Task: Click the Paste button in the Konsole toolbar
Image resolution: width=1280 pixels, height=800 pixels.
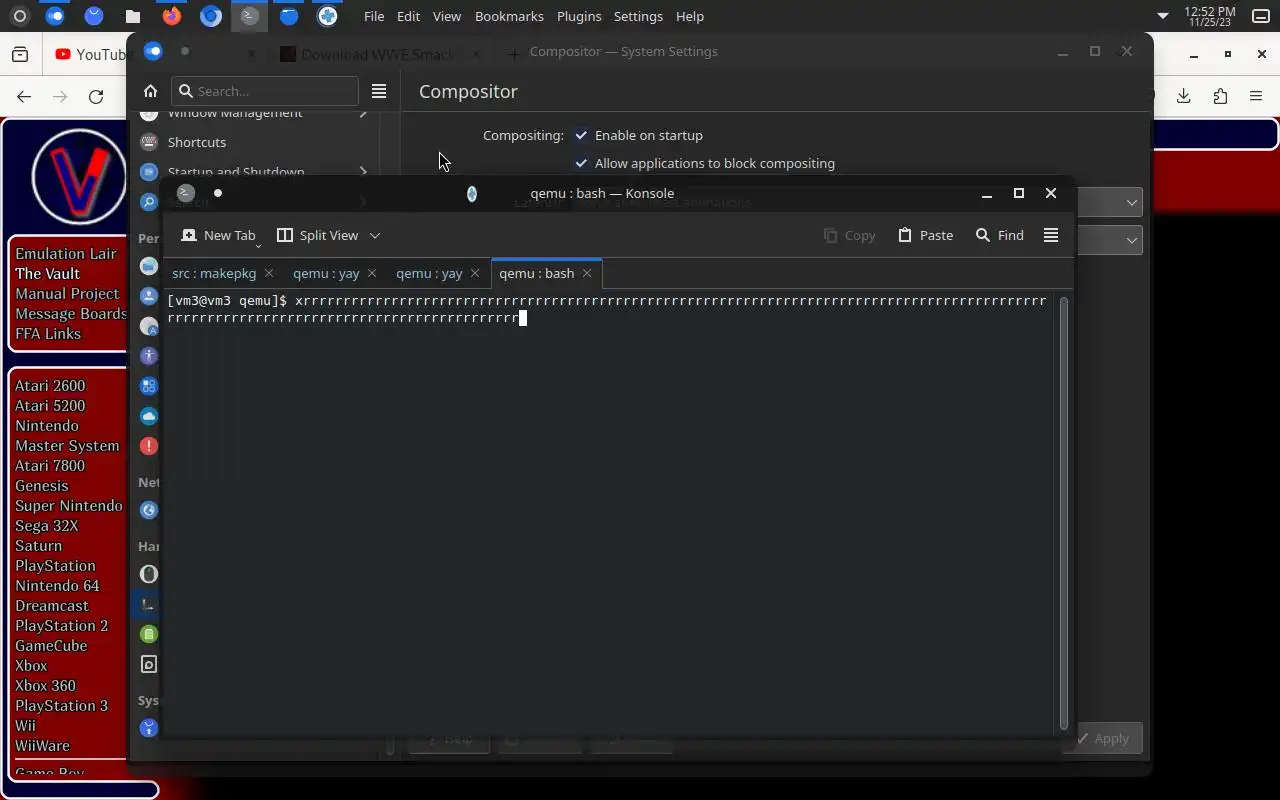Action: point(925,235)
